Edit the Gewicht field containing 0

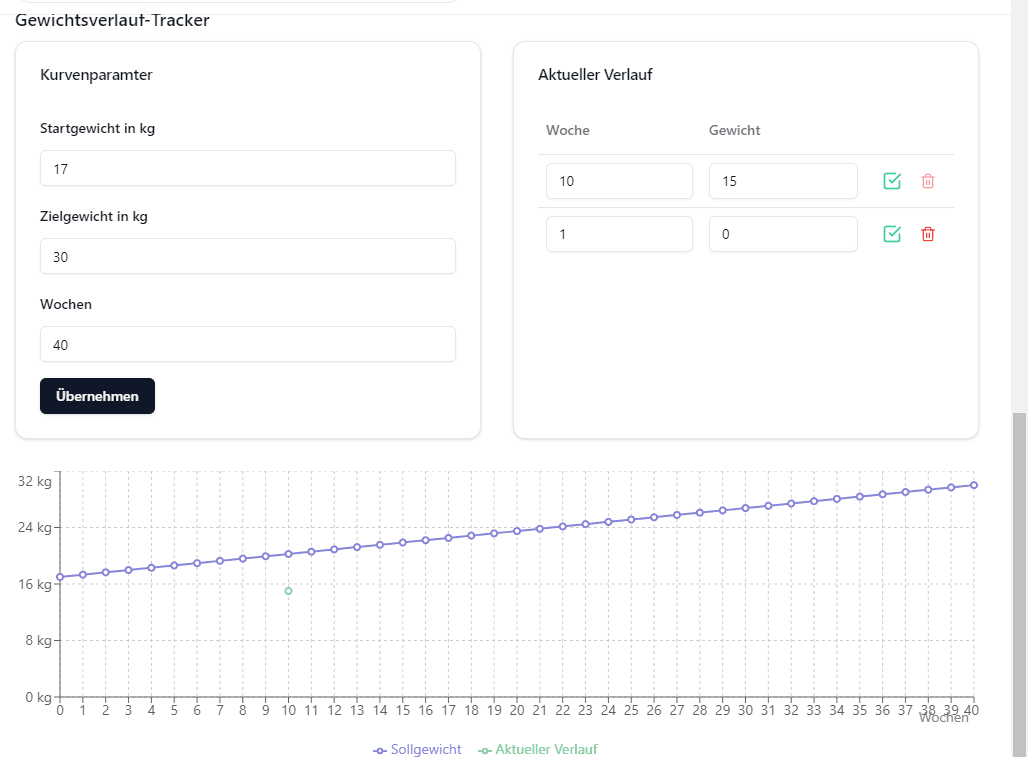[783, 234]
